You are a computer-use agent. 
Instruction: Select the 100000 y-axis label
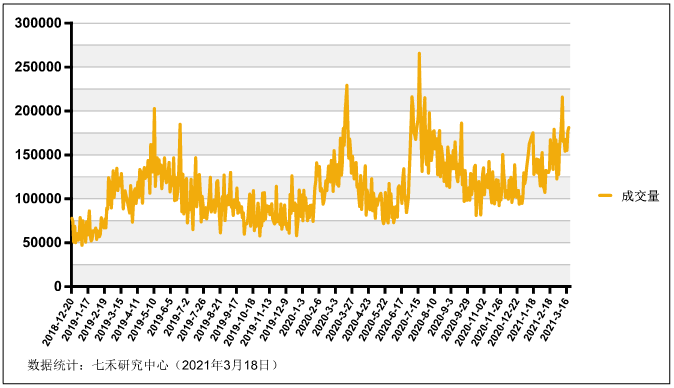pos(38,199)
